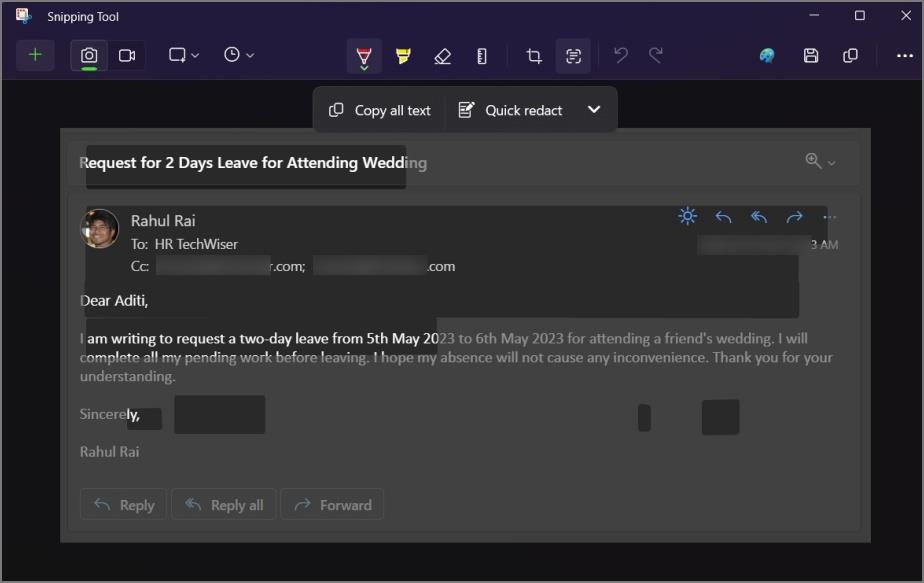This screenshot has height=583, width=924.
Task: Open the See more three-dot menu
Action: pyautogui.click(x=905, y=55)
